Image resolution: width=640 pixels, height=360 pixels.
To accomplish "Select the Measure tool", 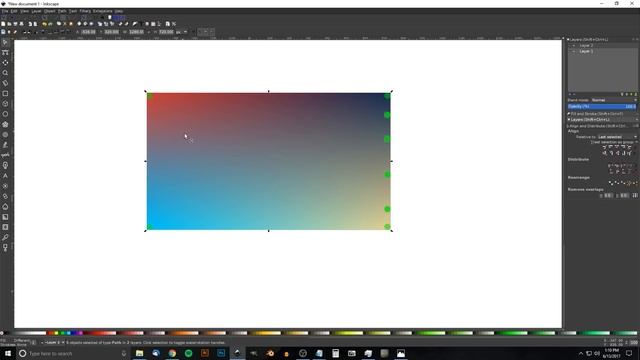I will [x=5, y=83].
